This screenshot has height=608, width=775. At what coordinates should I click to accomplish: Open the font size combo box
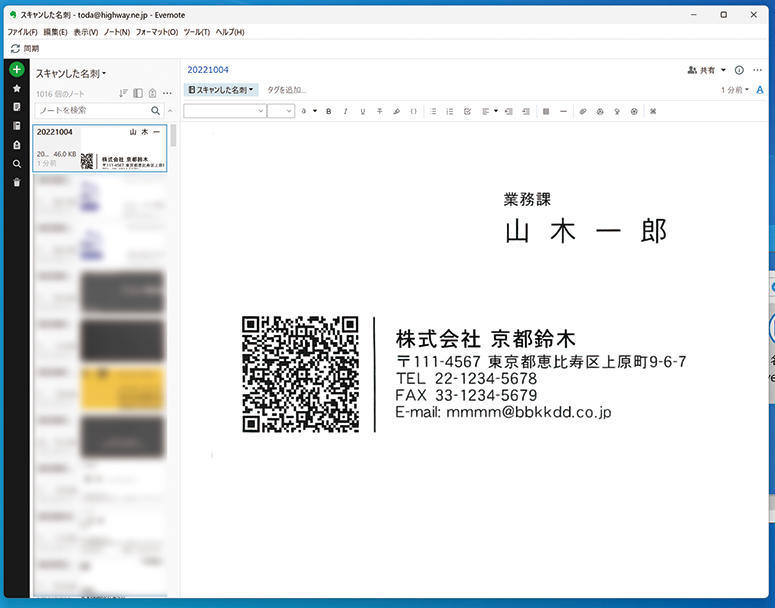click(281, 111)
